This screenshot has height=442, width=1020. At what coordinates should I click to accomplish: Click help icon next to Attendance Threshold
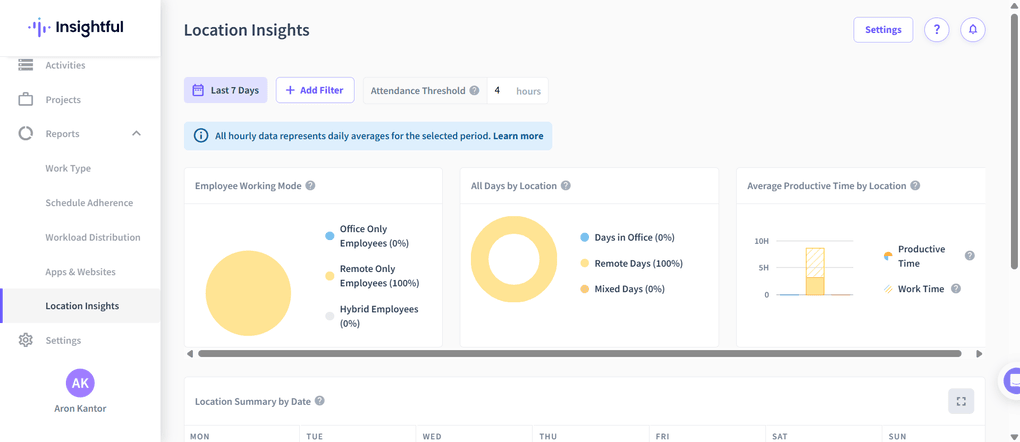point(475,91)
